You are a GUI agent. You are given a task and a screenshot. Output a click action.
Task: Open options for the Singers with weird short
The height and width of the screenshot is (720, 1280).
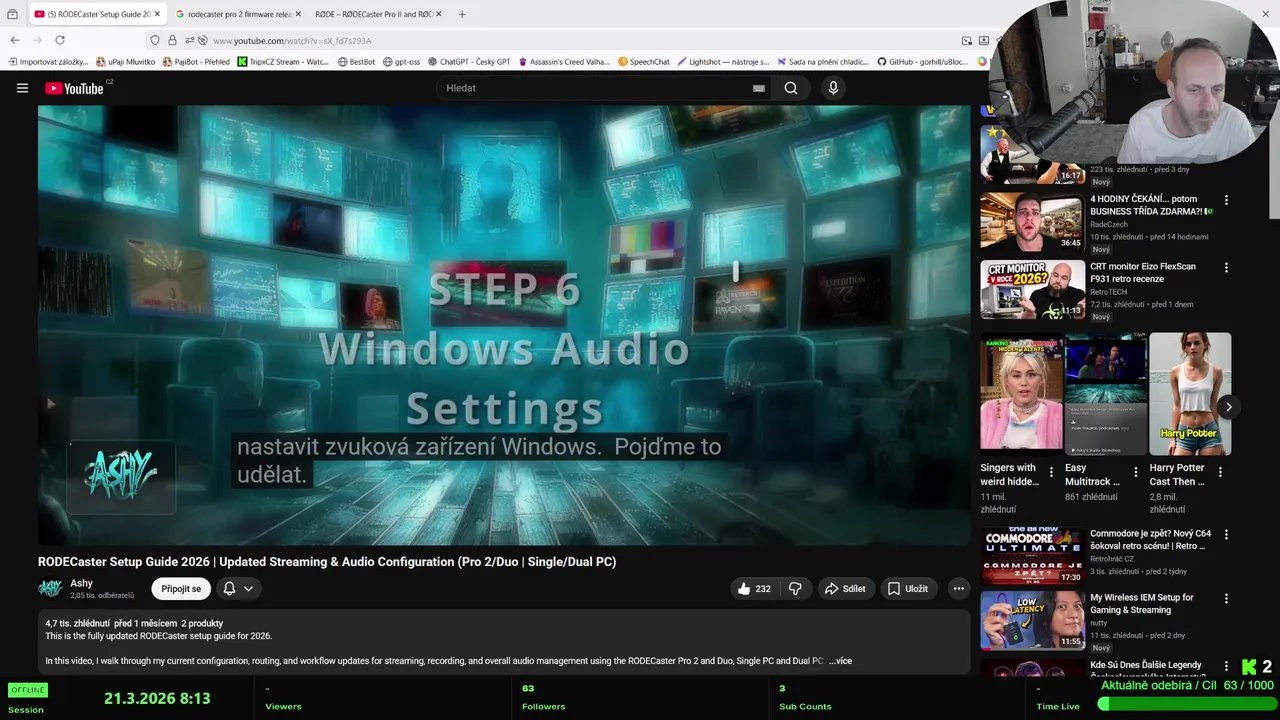click(1051, 472)
